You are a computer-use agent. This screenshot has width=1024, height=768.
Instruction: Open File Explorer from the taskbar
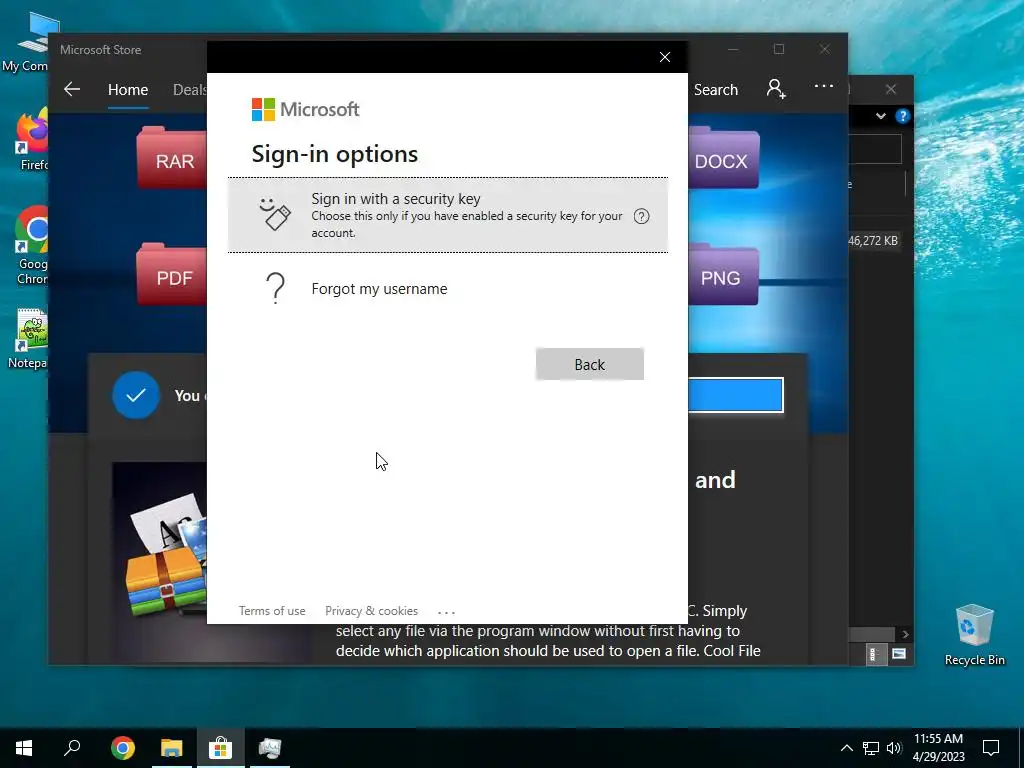click(x=172, y=748)
